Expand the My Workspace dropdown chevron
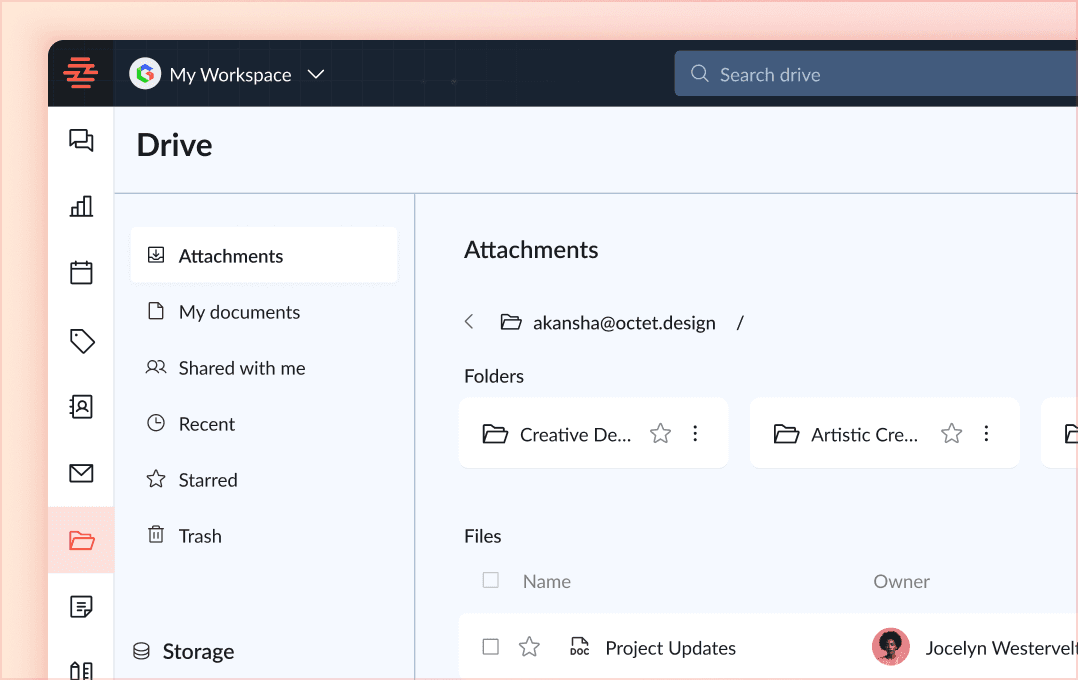The image size is (1078, 680). [x=316, y=74]
